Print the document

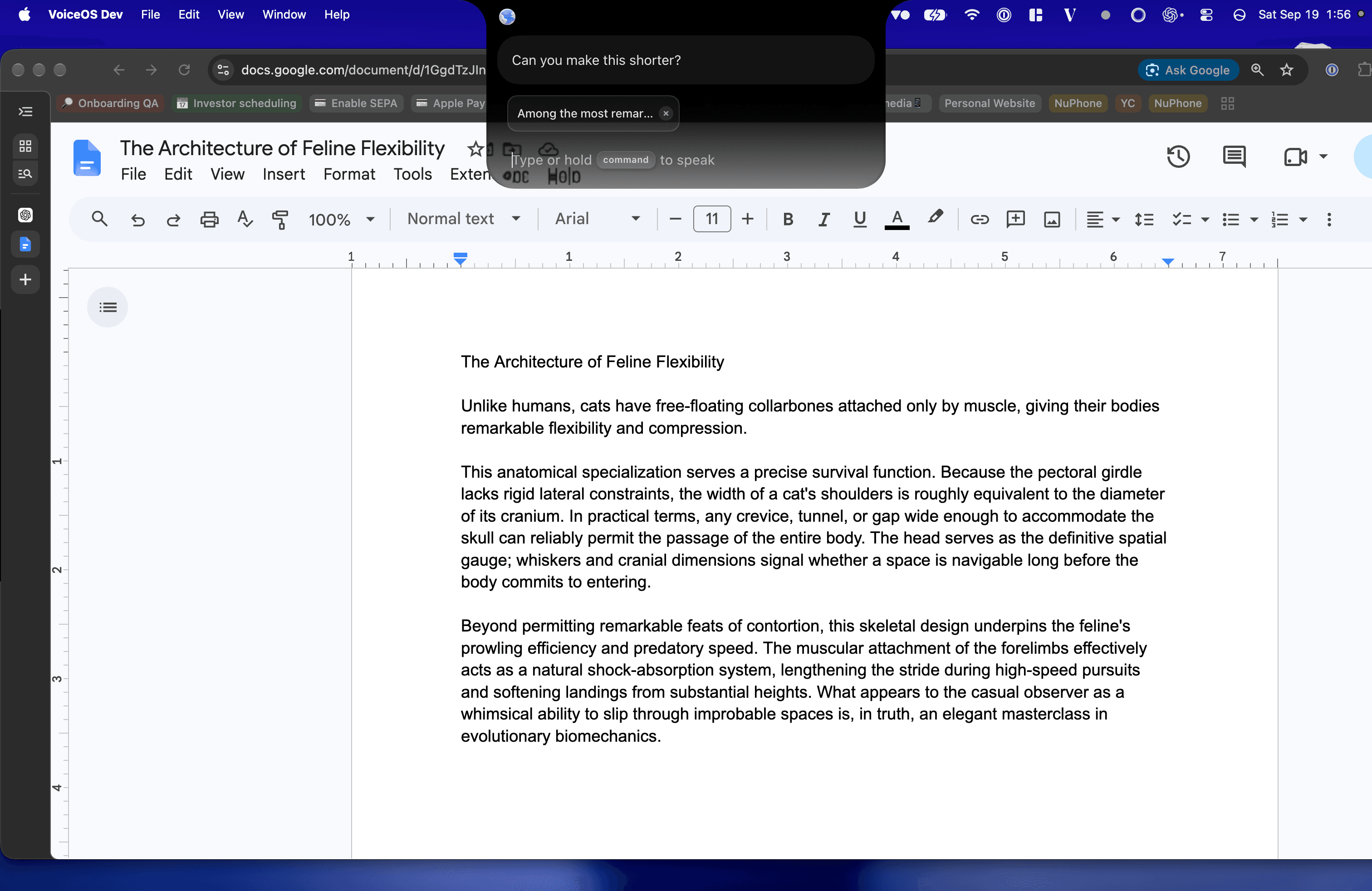click(x=209, y=220)
